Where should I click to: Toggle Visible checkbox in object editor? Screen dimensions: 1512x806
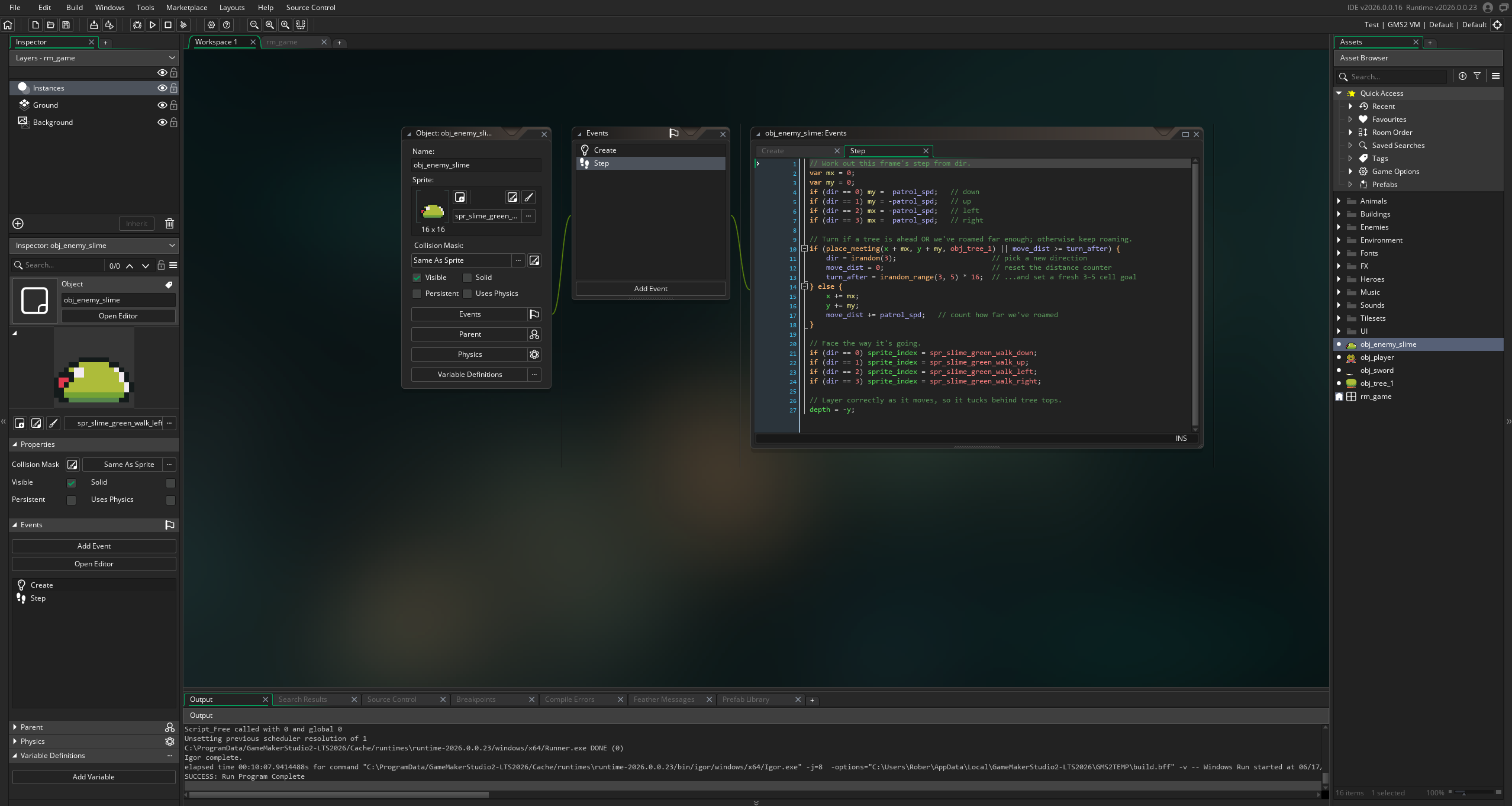point(417,278)
